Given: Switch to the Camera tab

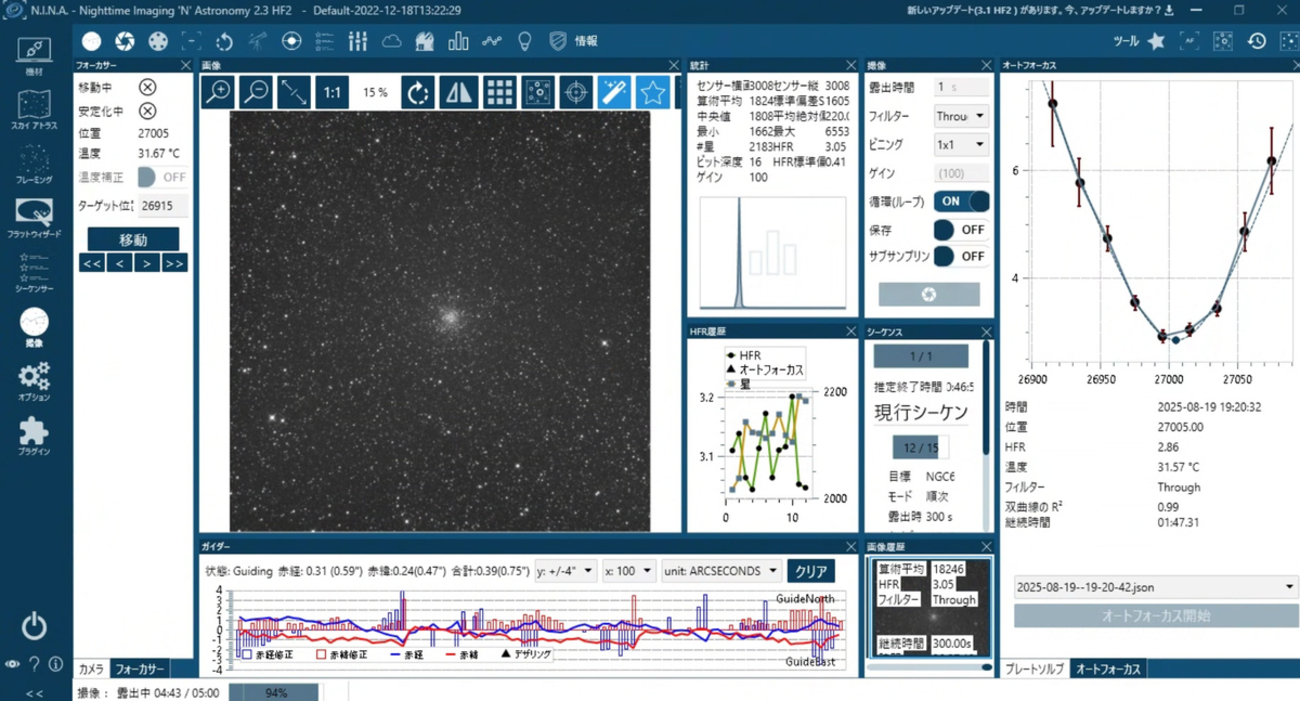Looking at the screenshot, I should pyautogui.click(x=91, y=668).
